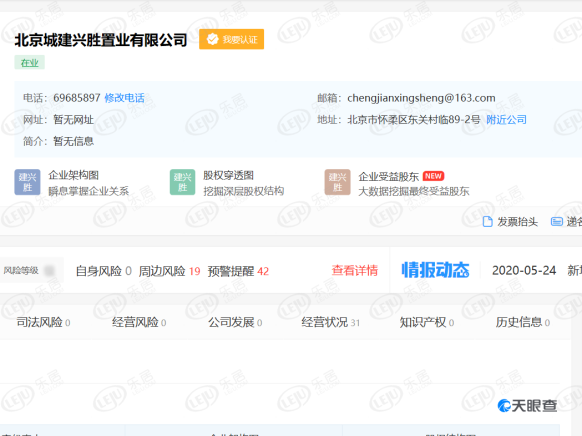Click the 我要认证 verification button
The image size is (582, 436).
click(231, 39)
